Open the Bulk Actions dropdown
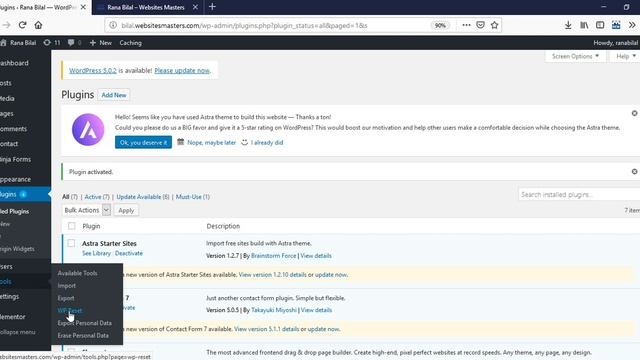The image size is (640, 360). [87, 210]
